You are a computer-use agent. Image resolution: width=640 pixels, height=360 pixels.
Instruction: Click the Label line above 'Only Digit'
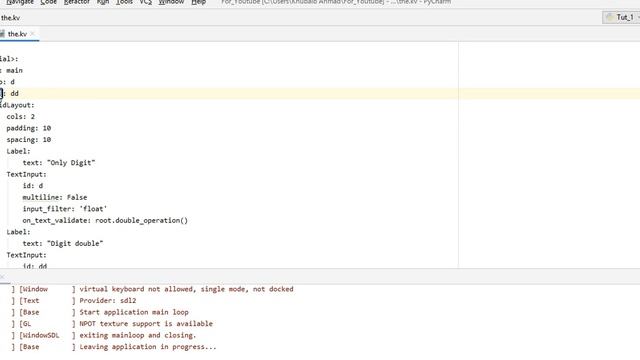(x=18, y=151)
